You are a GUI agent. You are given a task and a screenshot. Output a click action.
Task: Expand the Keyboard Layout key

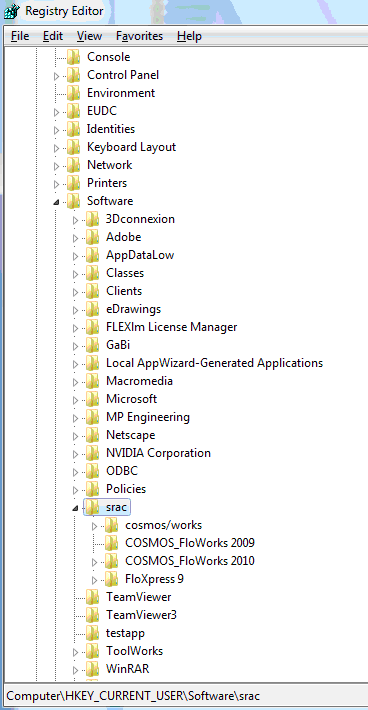pos(57,148)
